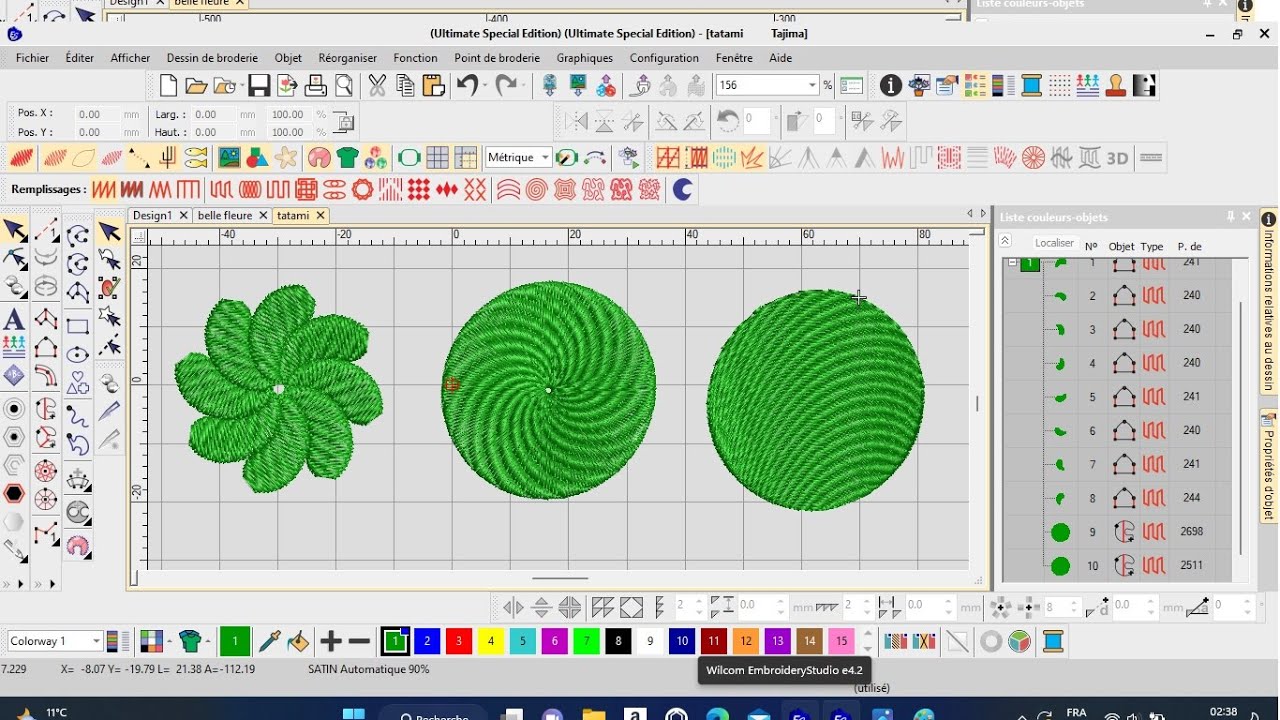Click the paint bucket color icon
Viewport: 1280px width, 720px height.
coord(297,641)
